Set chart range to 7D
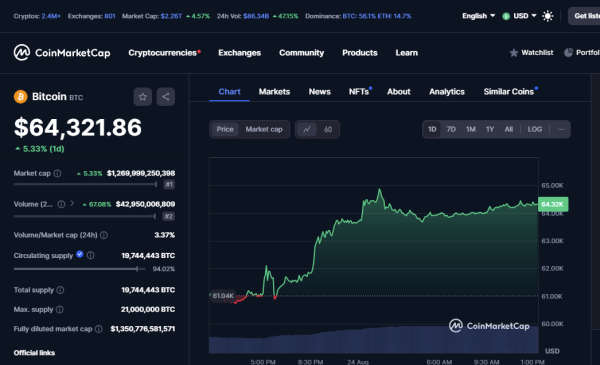This screenshot has width=600, height=365. click(451, 129)
